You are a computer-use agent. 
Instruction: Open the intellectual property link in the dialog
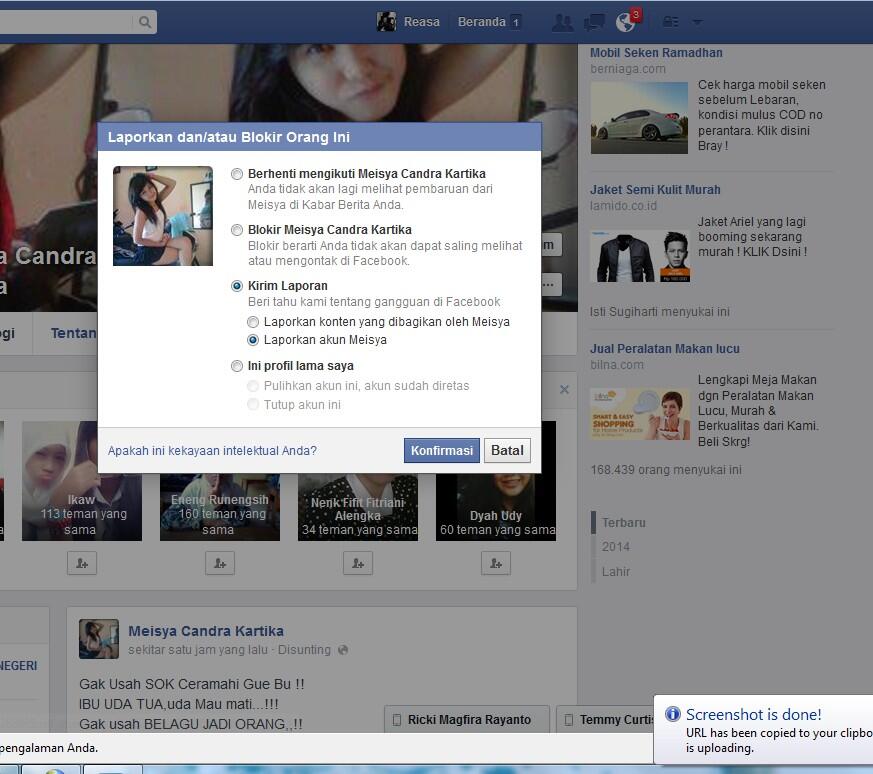tap(211, 450)
